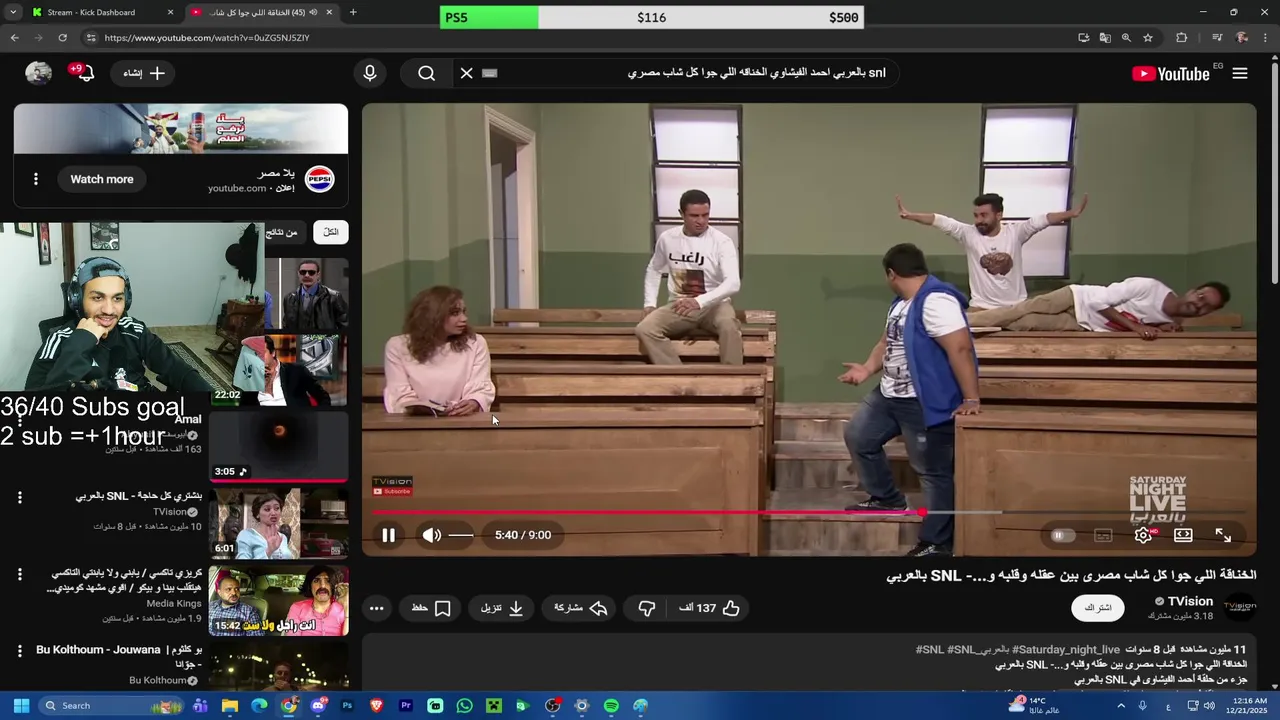Click the تنزيل download button
The height and width of the screenshot is (720, 1280).
click(501, 608)
